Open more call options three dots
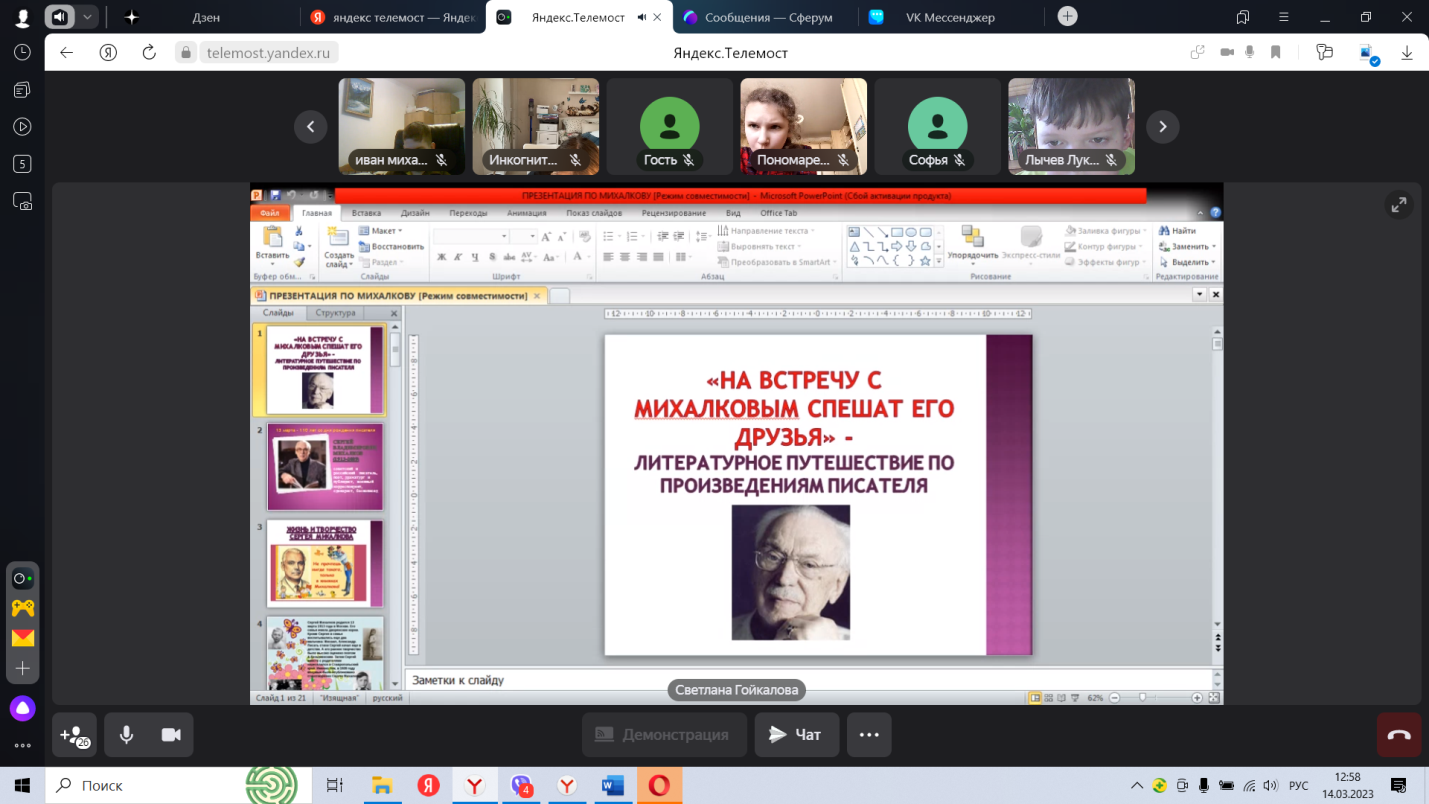1429x804 pixels. coord(869,735)
